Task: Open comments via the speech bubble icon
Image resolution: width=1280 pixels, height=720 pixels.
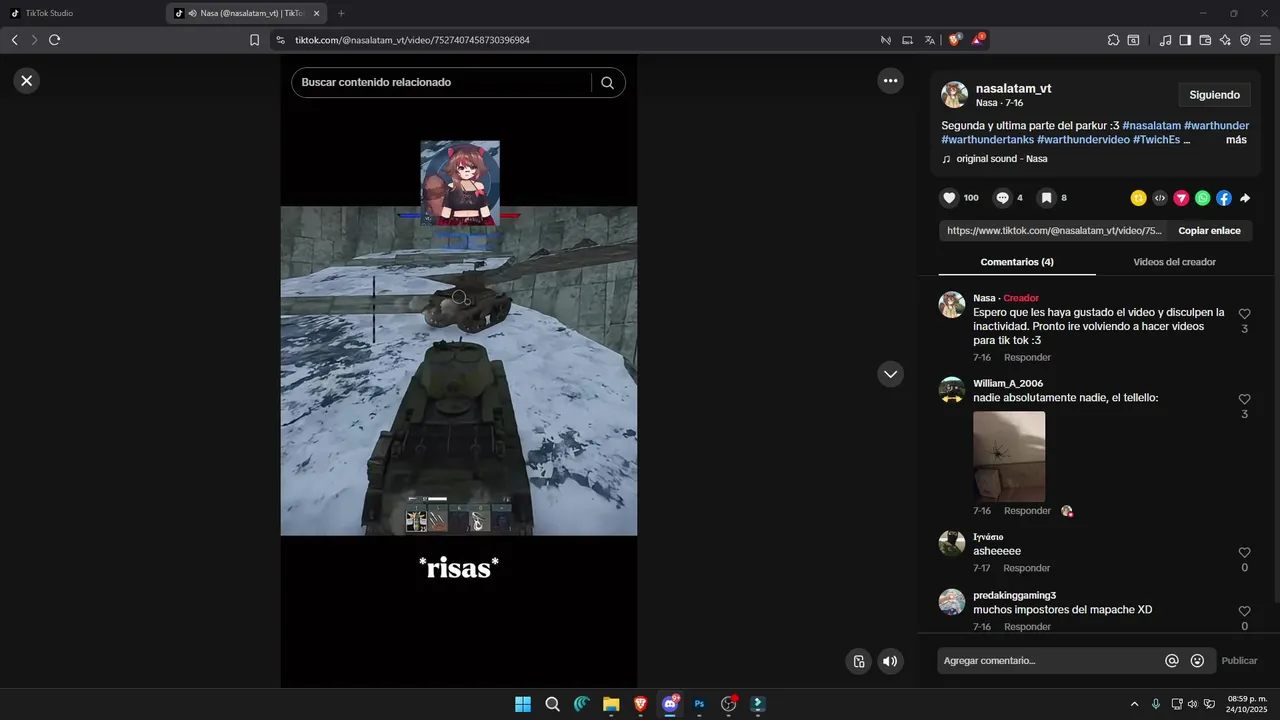Action: 1002,198
